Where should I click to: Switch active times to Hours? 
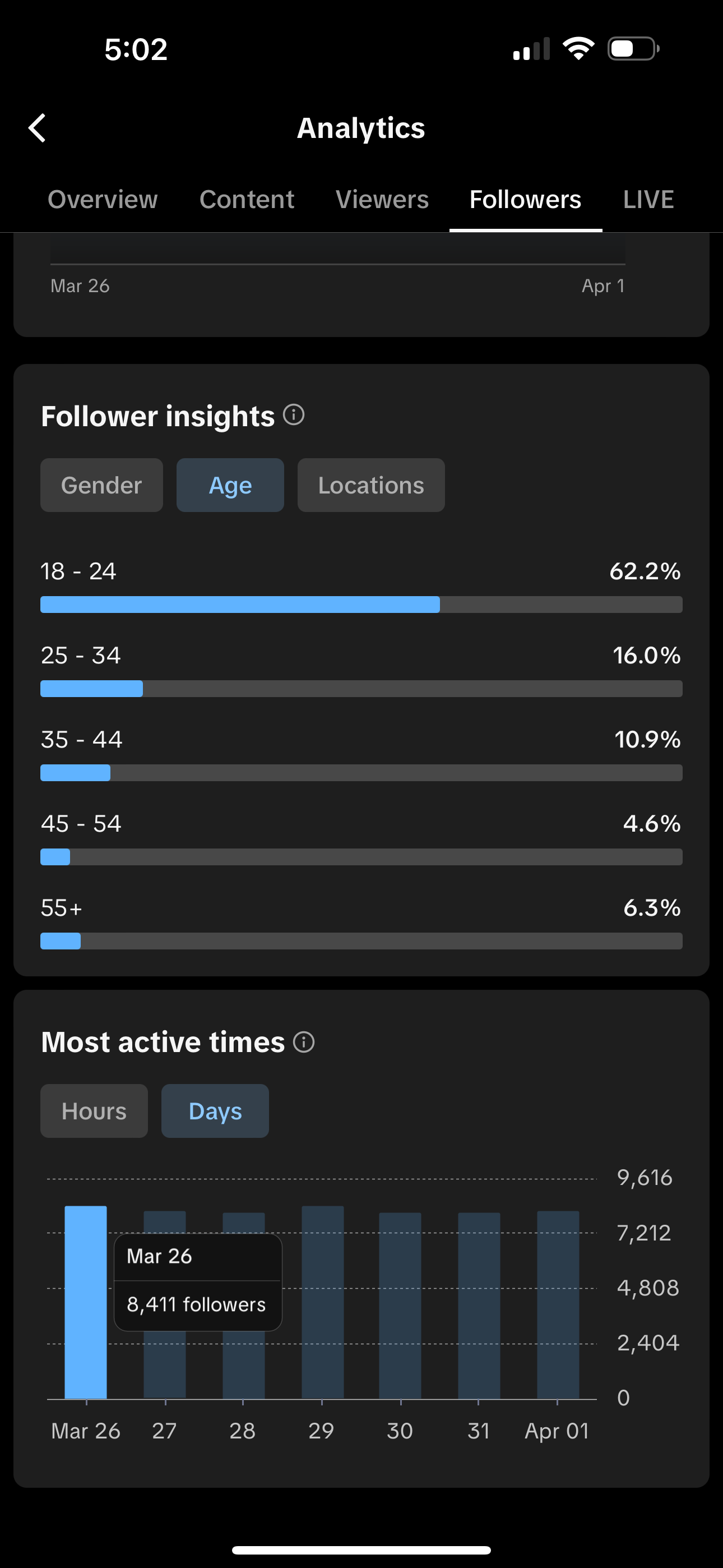94,1111
